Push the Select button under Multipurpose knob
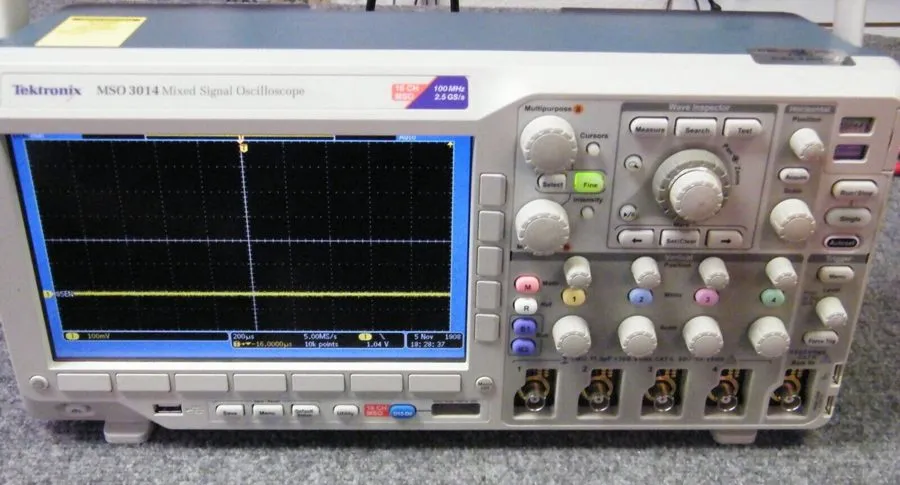This screenshot has width=900, height=485. (x=552, y=183)
